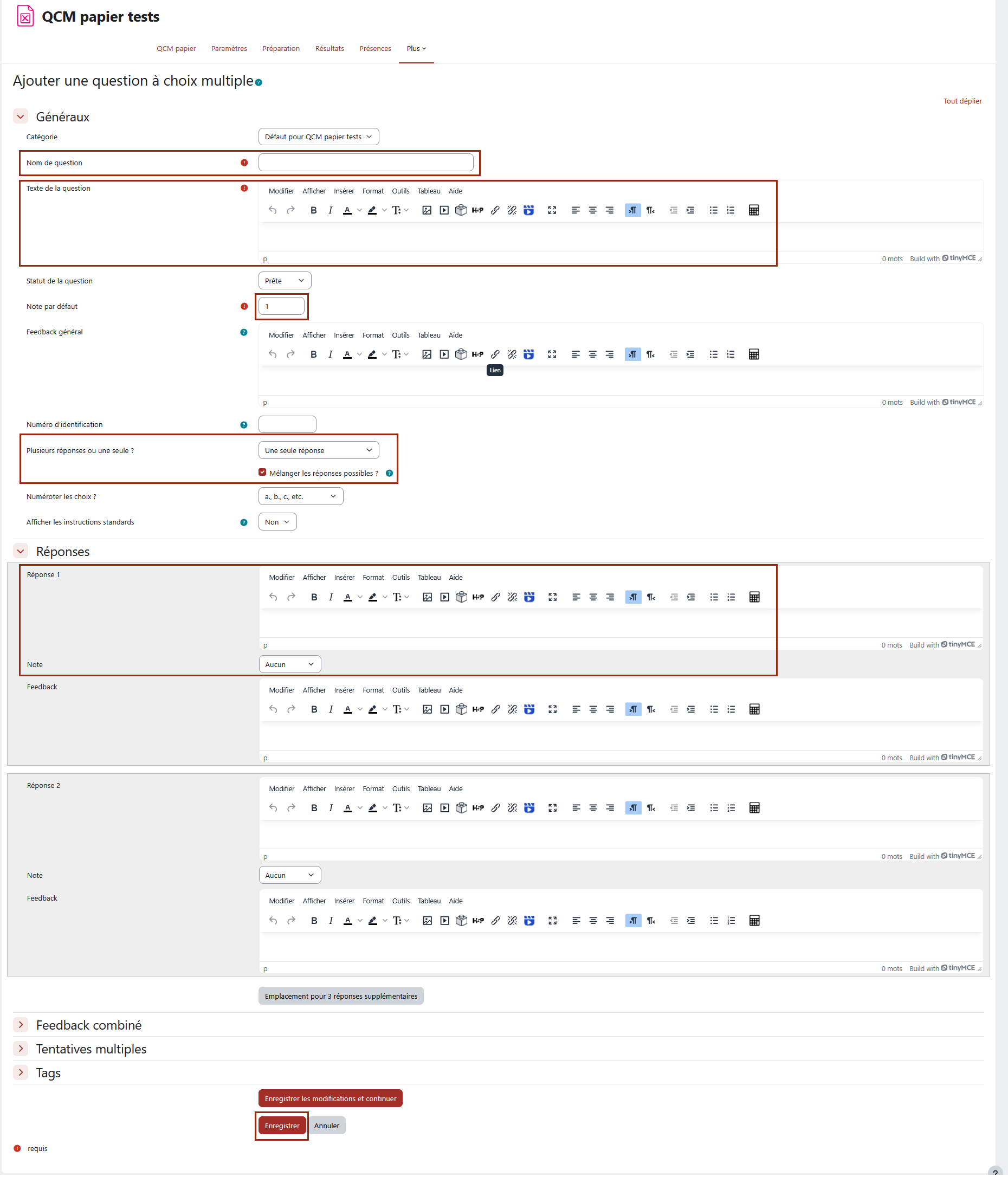The image size is (1008, 1177).
Task: Insert image in Texte de la question editor
Action: 427,210
